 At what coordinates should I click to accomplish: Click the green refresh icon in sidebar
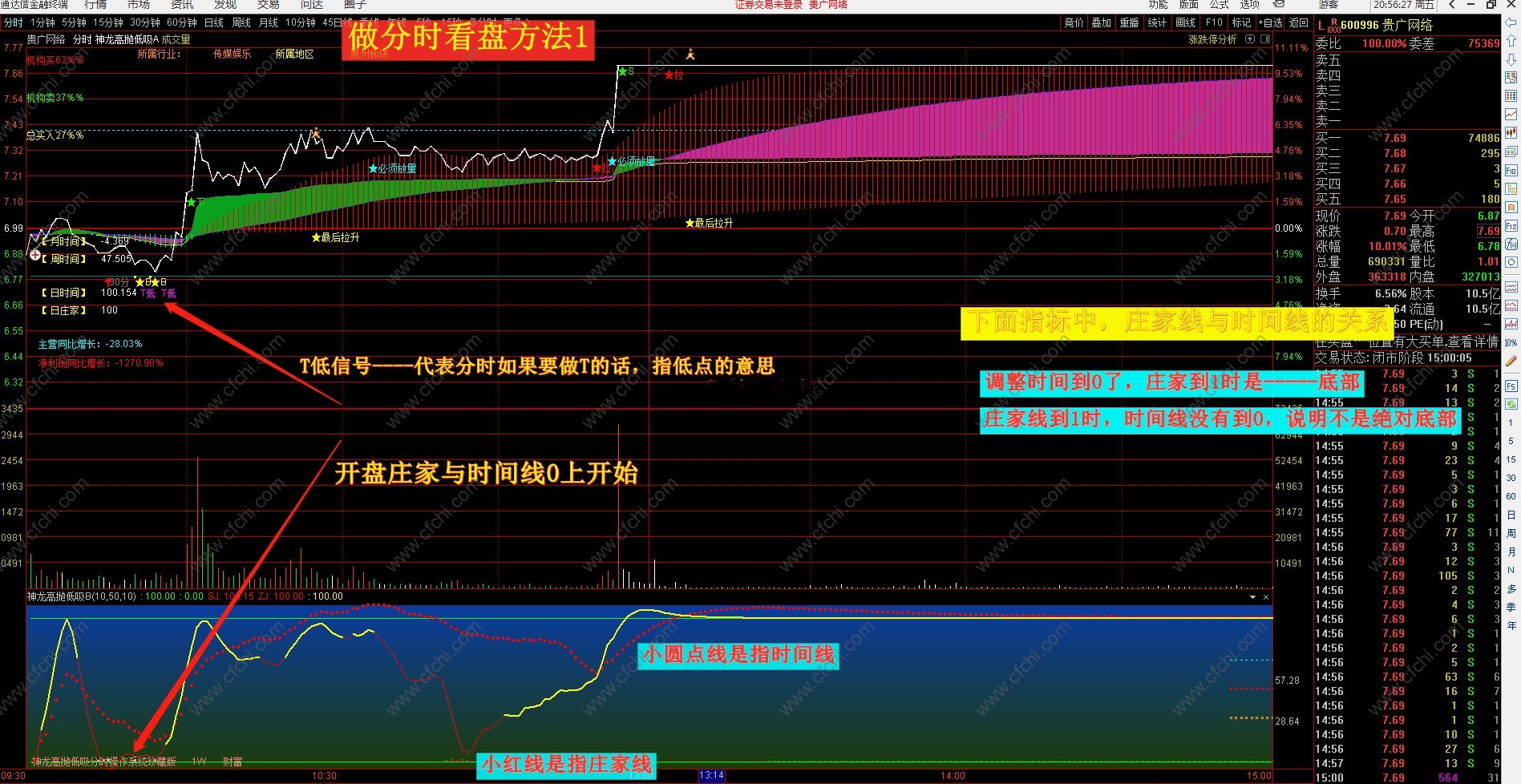(x=1511, y=404)
